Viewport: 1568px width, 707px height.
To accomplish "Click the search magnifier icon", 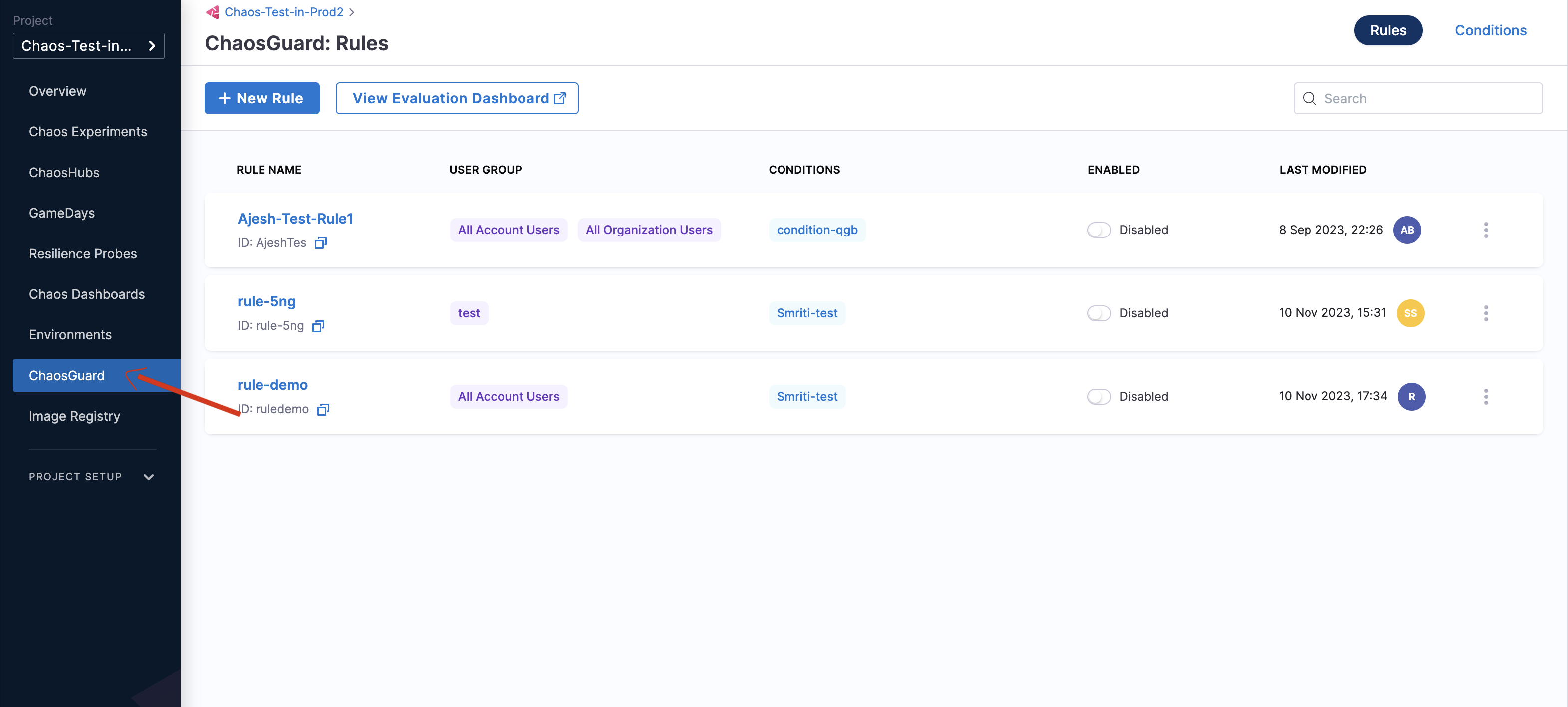I will coord(1309,99).
